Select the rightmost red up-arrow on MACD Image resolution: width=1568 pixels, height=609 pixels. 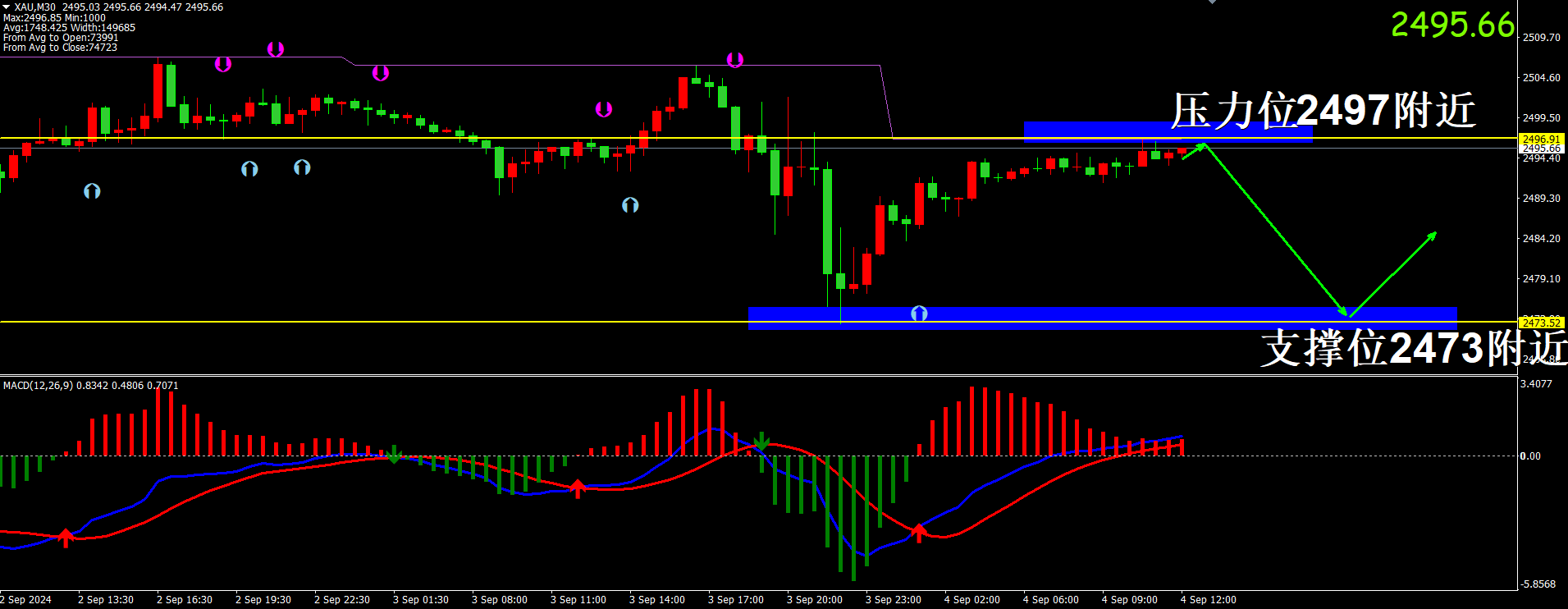[x=919, y=533]
